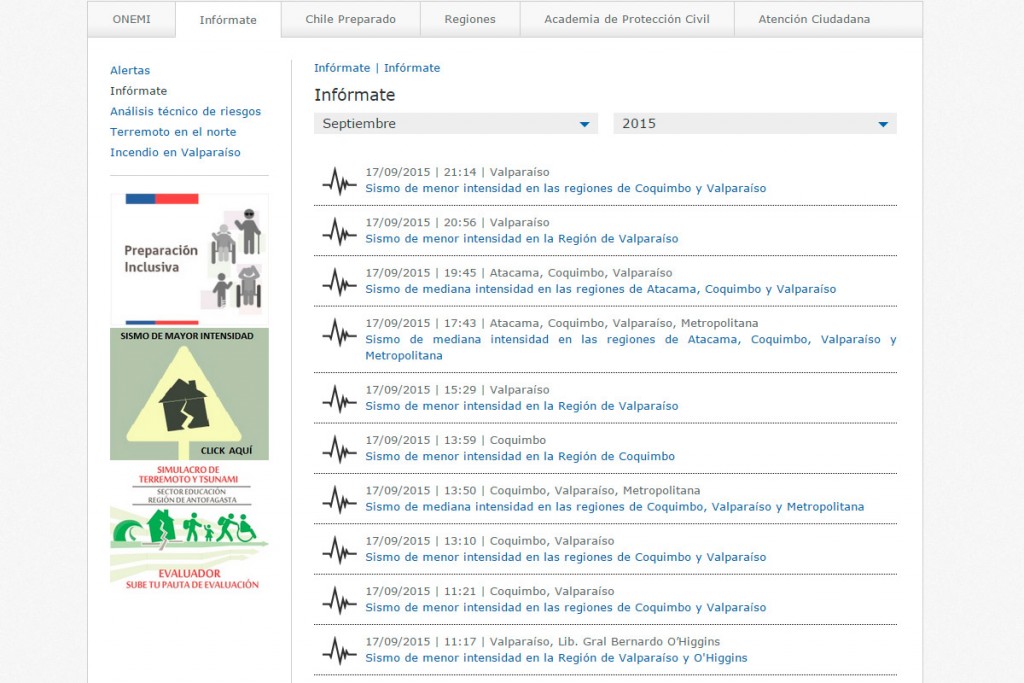
Task: Click the Infórmate item in the sidebar
Action: 138,91
